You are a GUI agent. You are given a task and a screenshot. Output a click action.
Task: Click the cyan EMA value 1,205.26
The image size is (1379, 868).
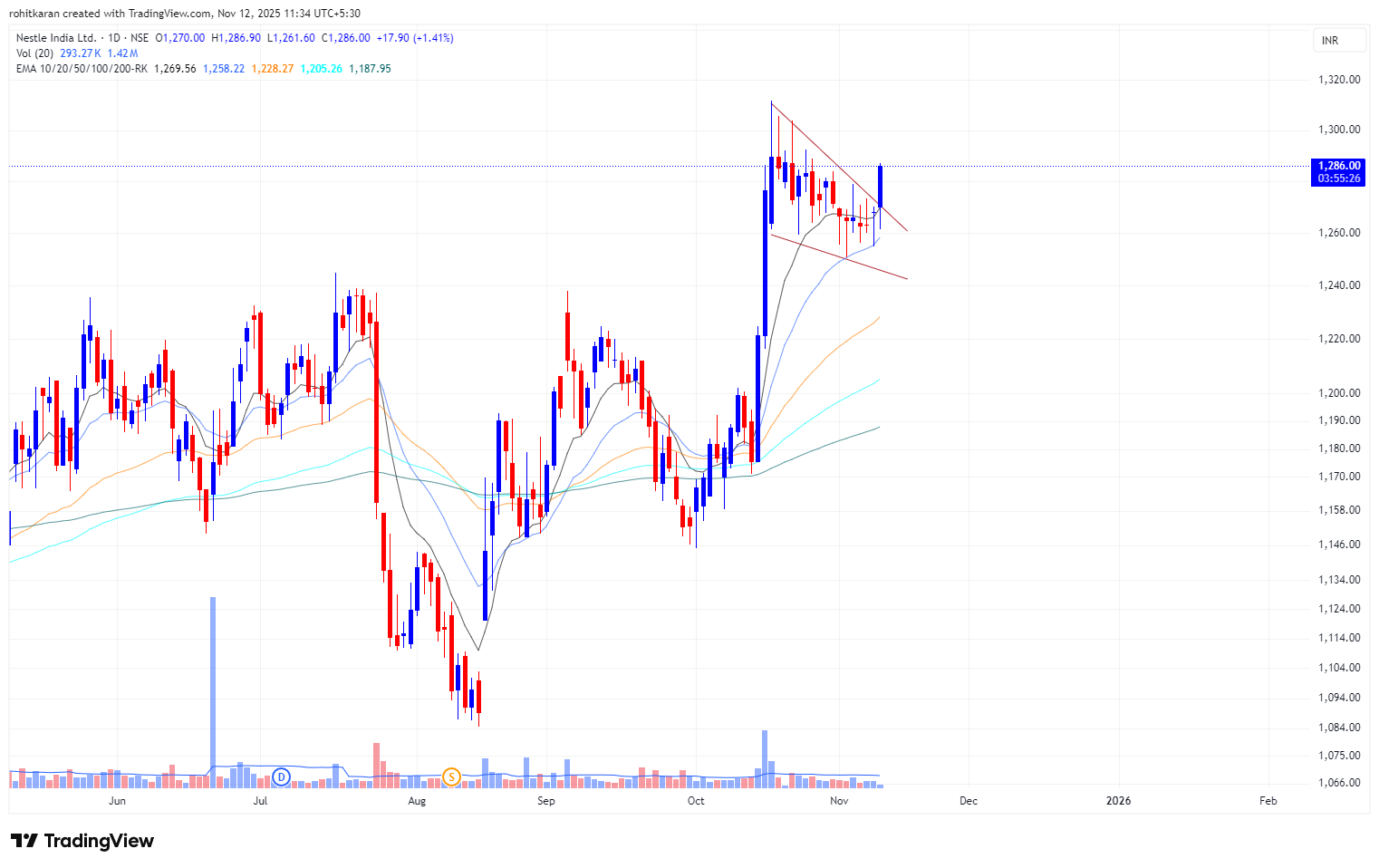click(322, 69)
